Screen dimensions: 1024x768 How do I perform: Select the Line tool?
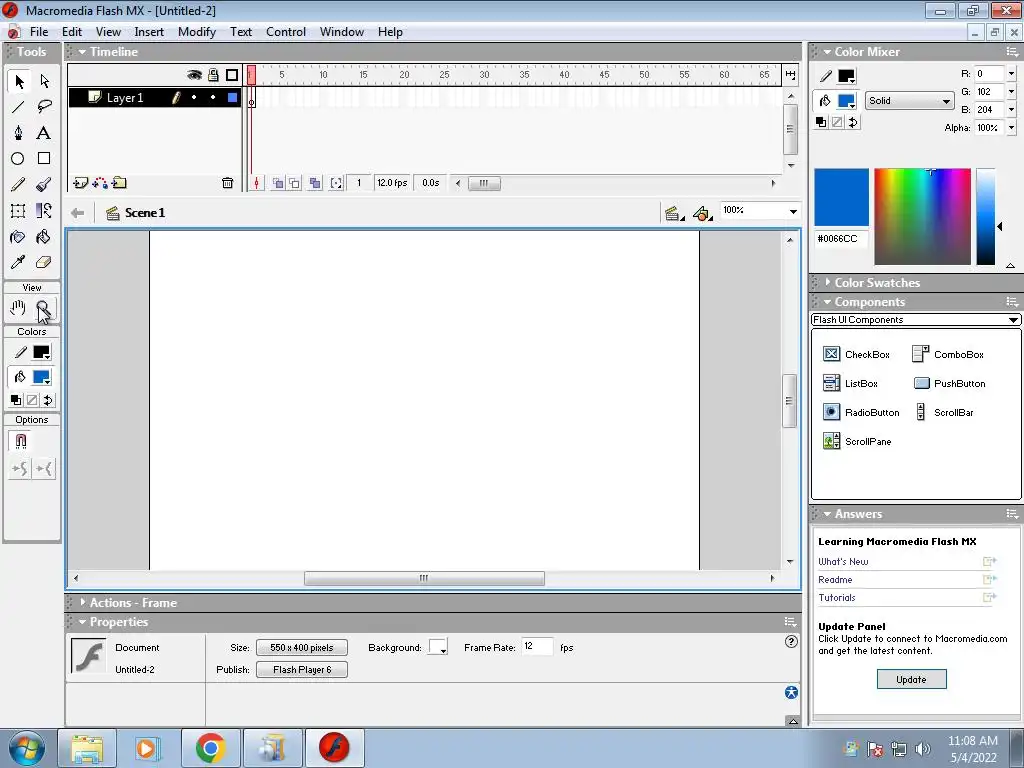tap(18, 107)
